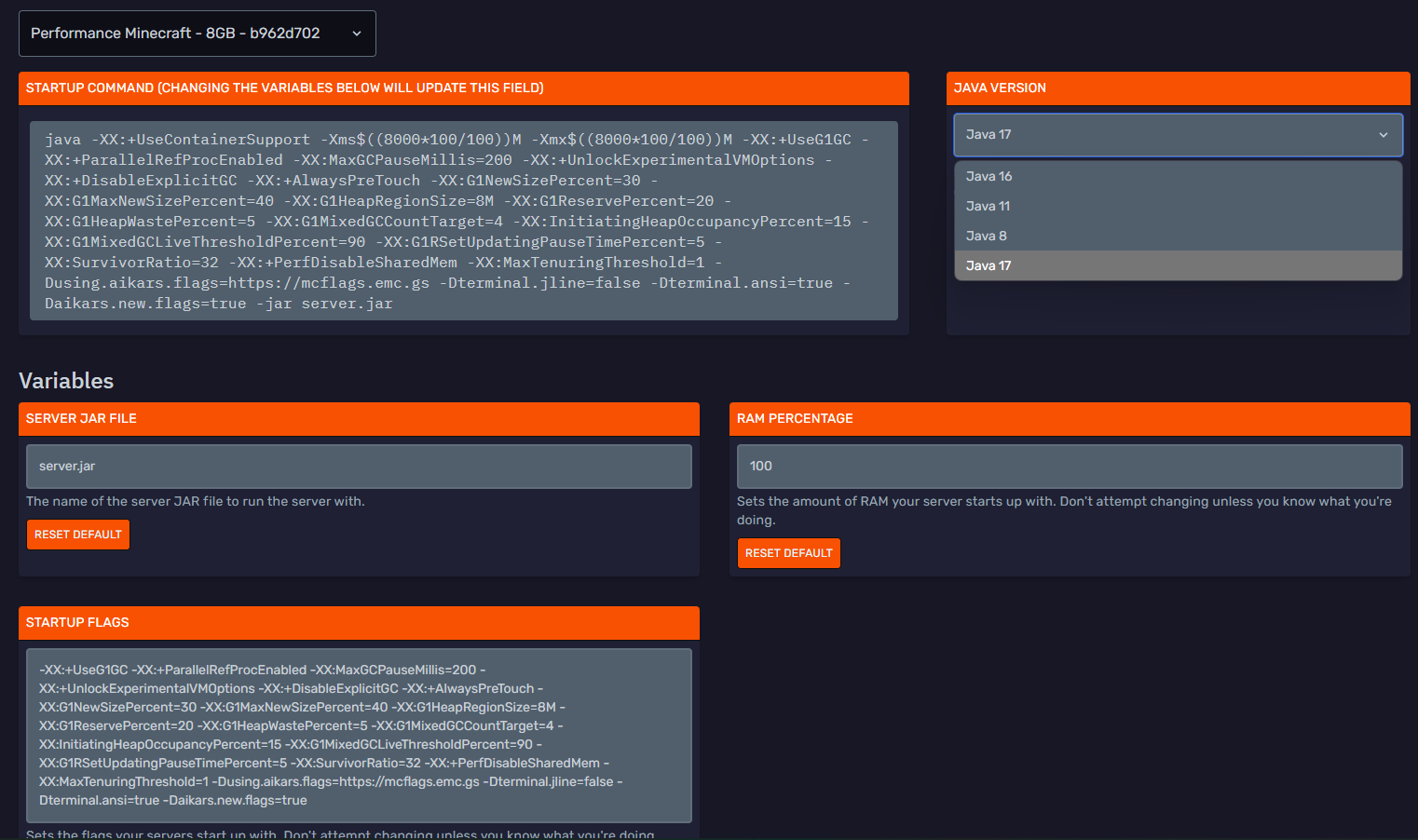Pick Java 8 from the dropdown list
This screenshot has width=1418, height=840.
click(x=987, y=236)
